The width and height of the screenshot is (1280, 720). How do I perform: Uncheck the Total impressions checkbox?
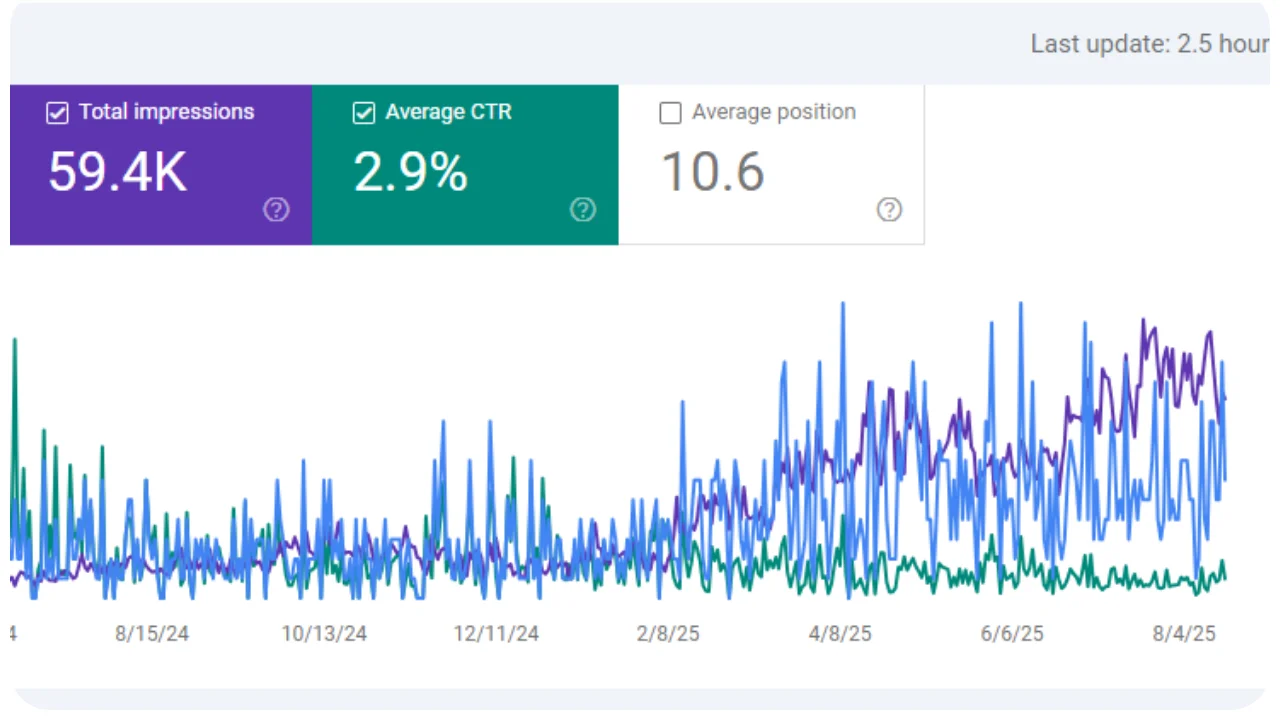[57, 113]
